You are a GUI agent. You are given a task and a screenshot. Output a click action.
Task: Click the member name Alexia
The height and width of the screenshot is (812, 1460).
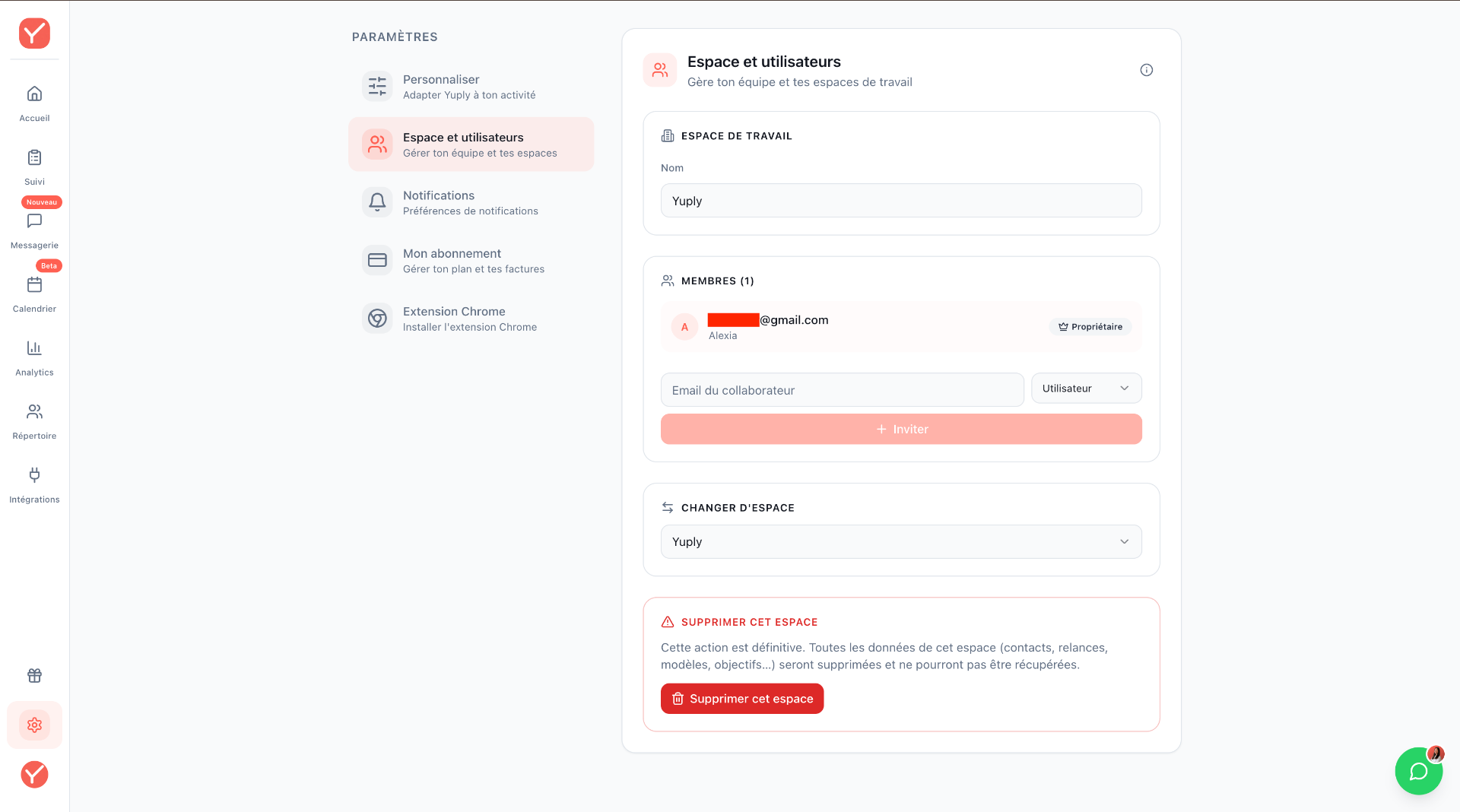point(722,336)
